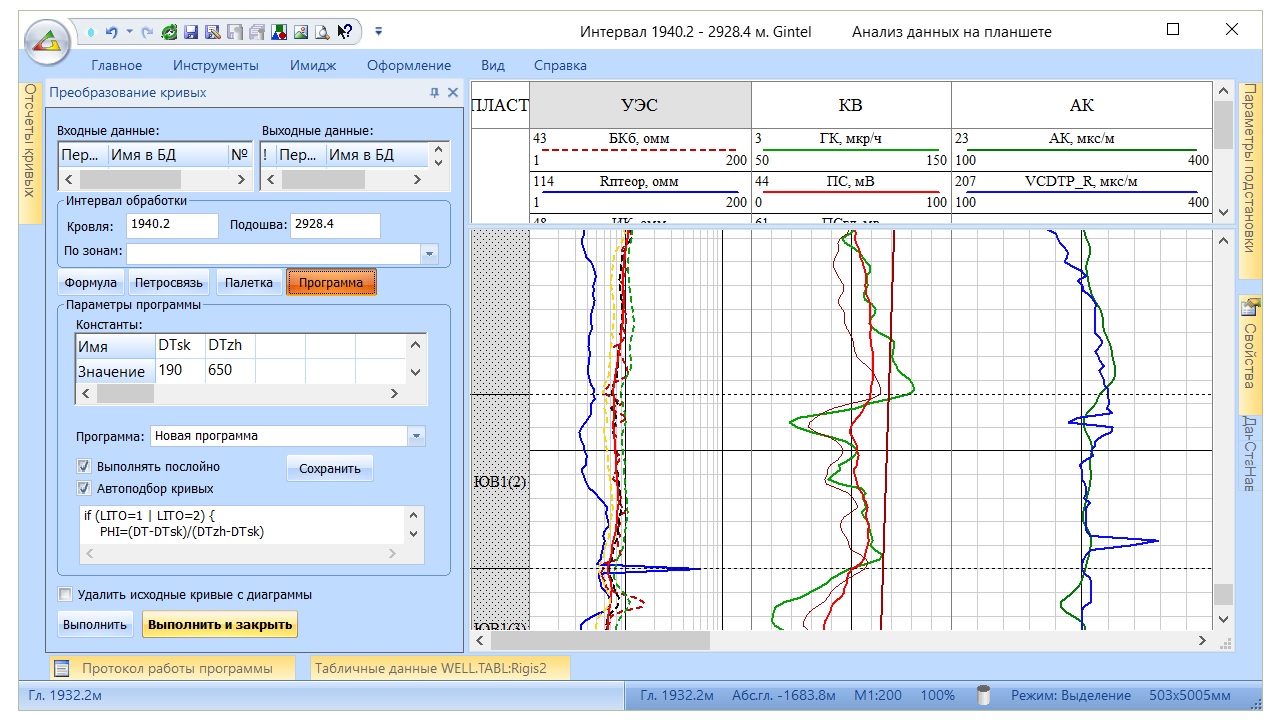
Task: Click the Сохранить button
Action: 329,468
